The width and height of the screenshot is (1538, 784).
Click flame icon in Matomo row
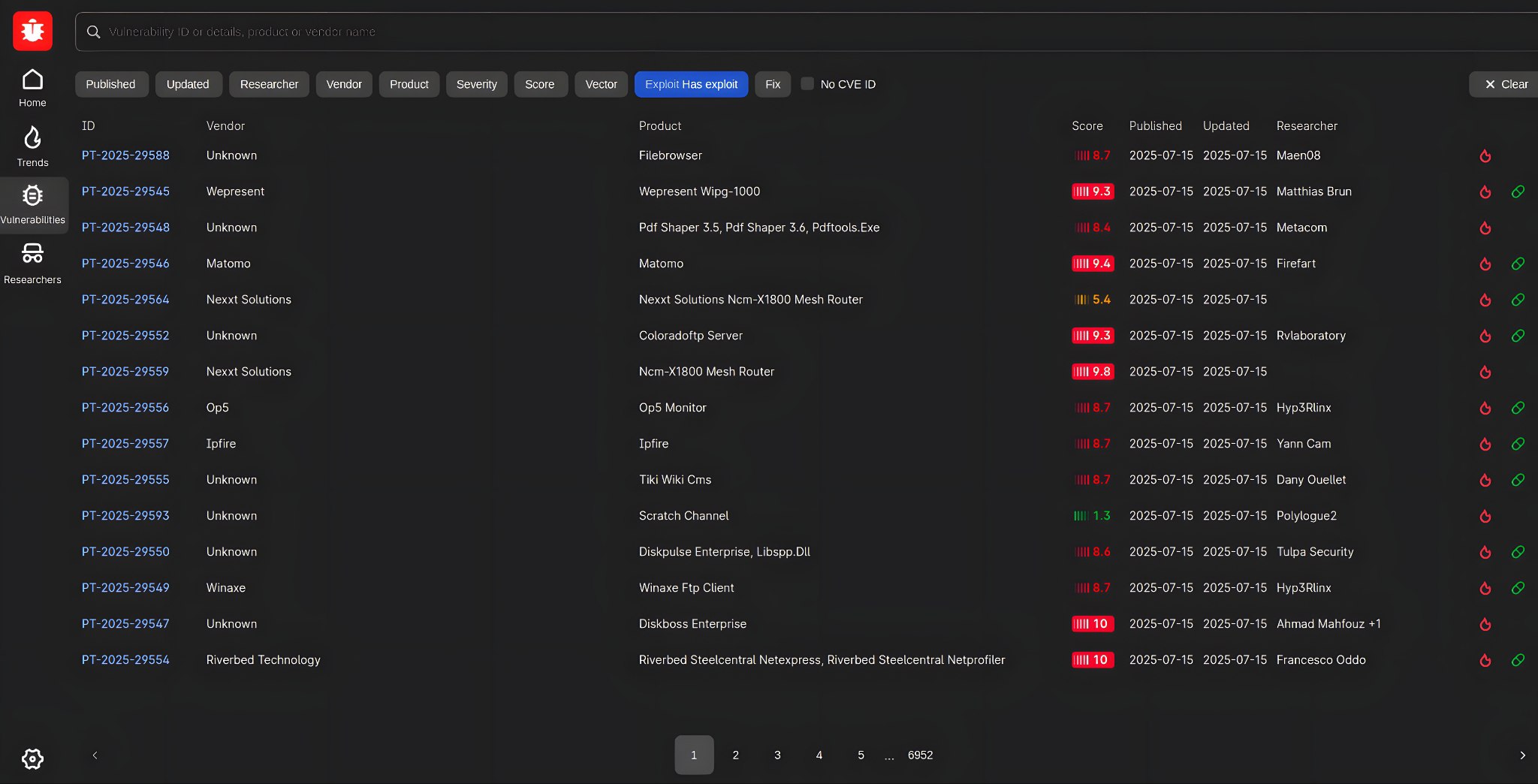[1485, 264]
